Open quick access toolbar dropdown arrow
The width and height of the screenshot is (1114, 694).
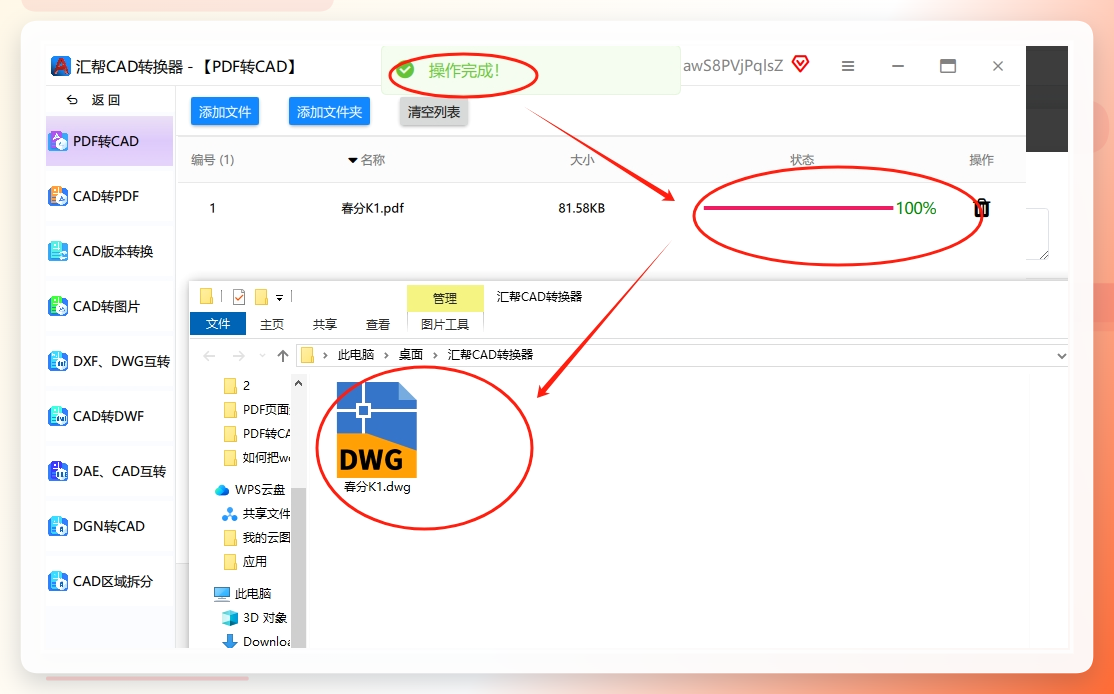pyautogui.click(x=280, y=298)
